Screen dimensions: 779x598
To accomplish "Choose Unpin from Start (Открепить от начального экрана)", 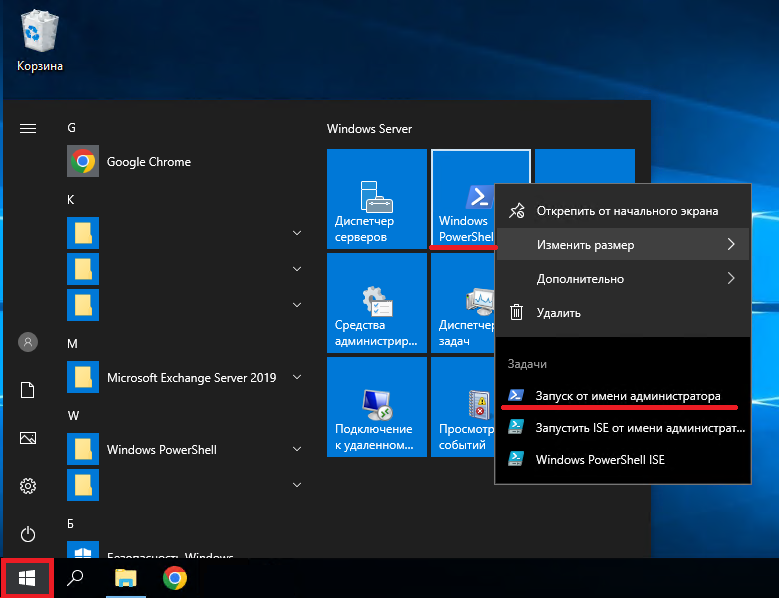I will (x=623, y=211).
